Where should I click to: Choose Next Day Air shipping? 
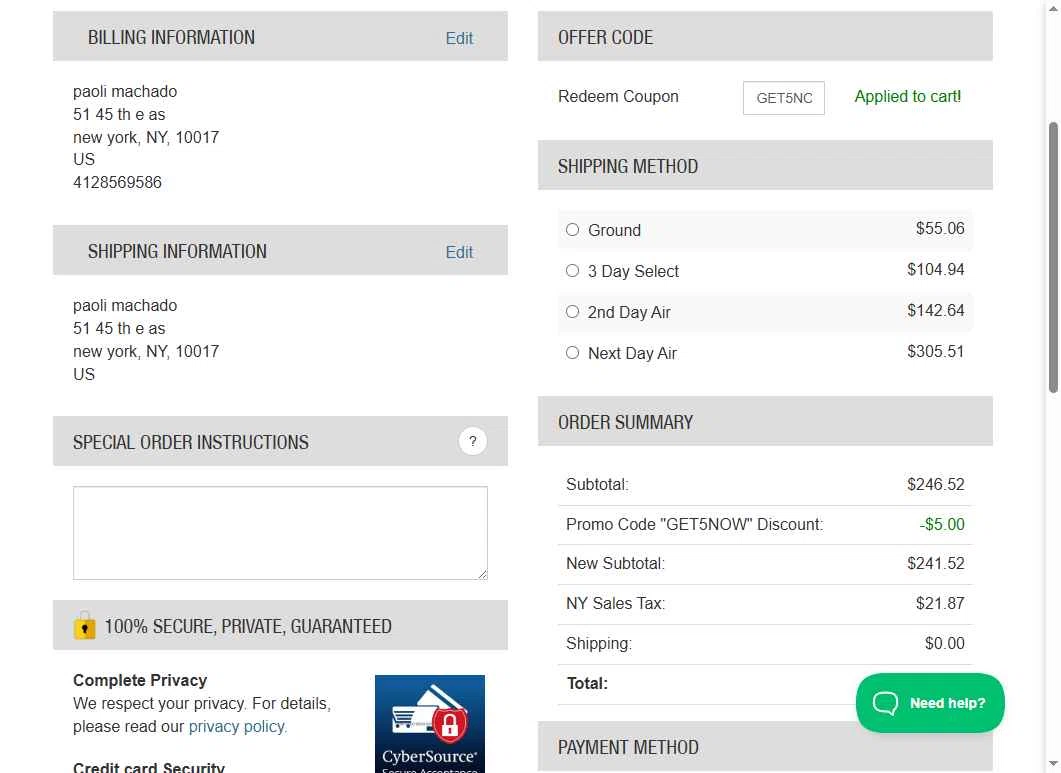pos(572,353)
